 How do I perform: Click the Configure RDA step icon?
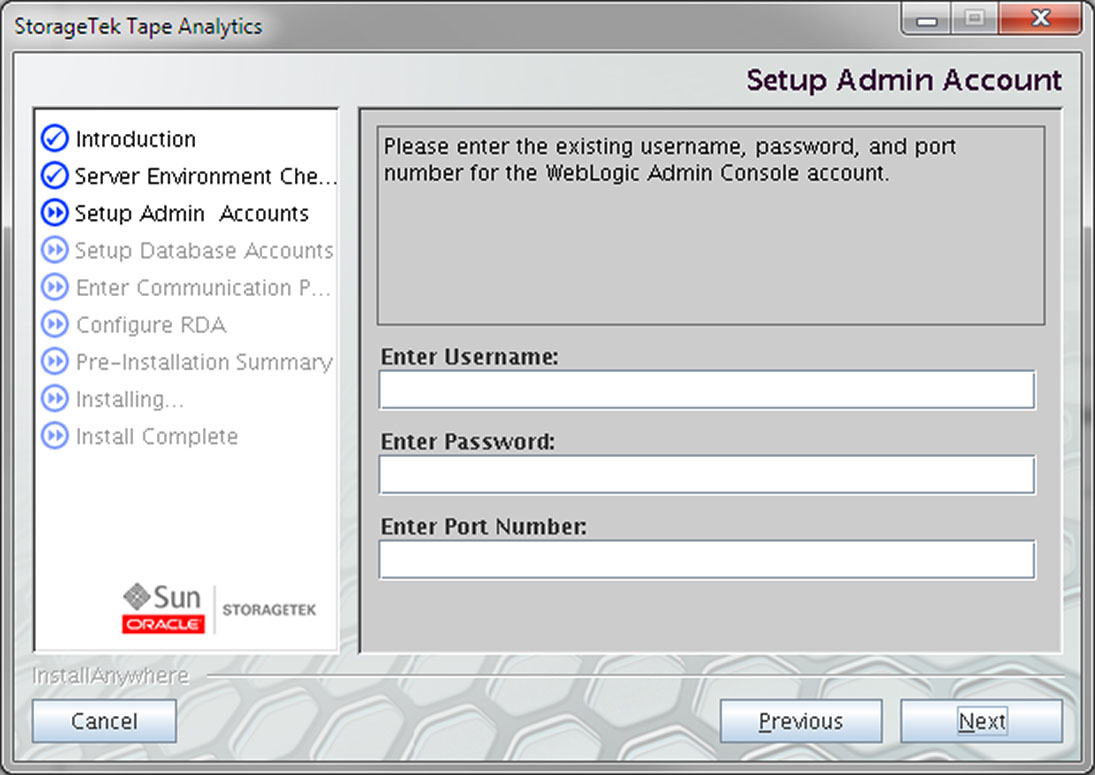[x=54, y=325]
